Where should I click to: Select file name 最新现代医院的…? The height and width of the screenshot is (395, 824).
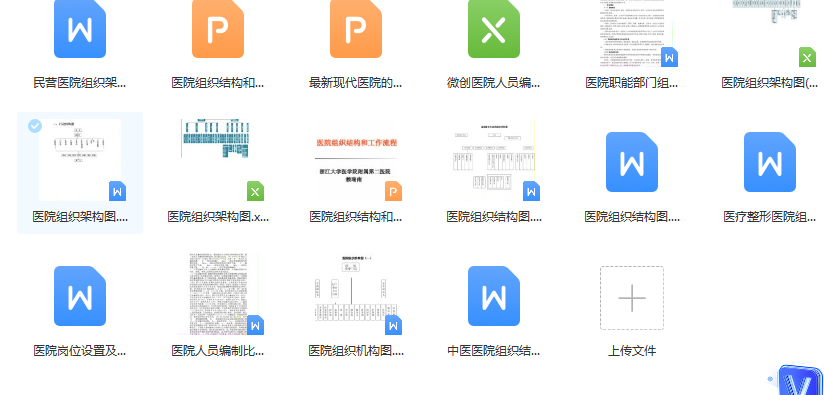pyautogui.click(x=356, y=82)
